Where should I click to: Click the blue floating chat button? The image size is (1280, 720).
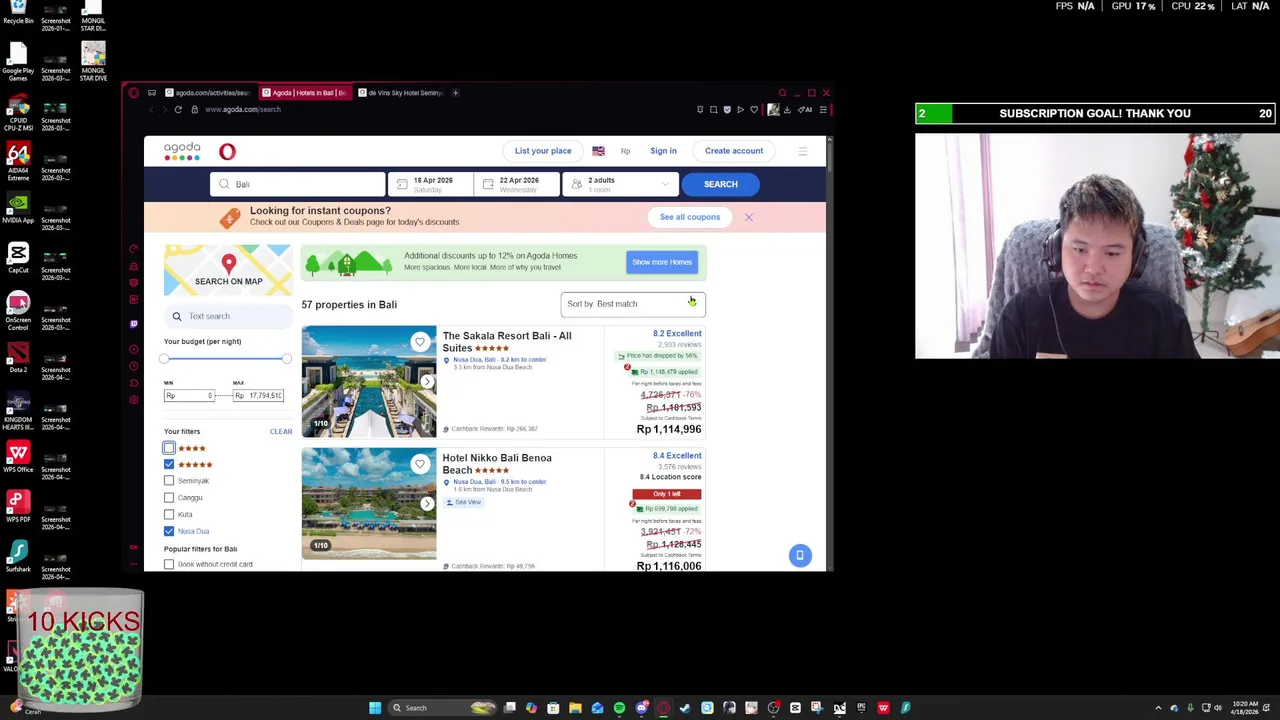point(800,555)
